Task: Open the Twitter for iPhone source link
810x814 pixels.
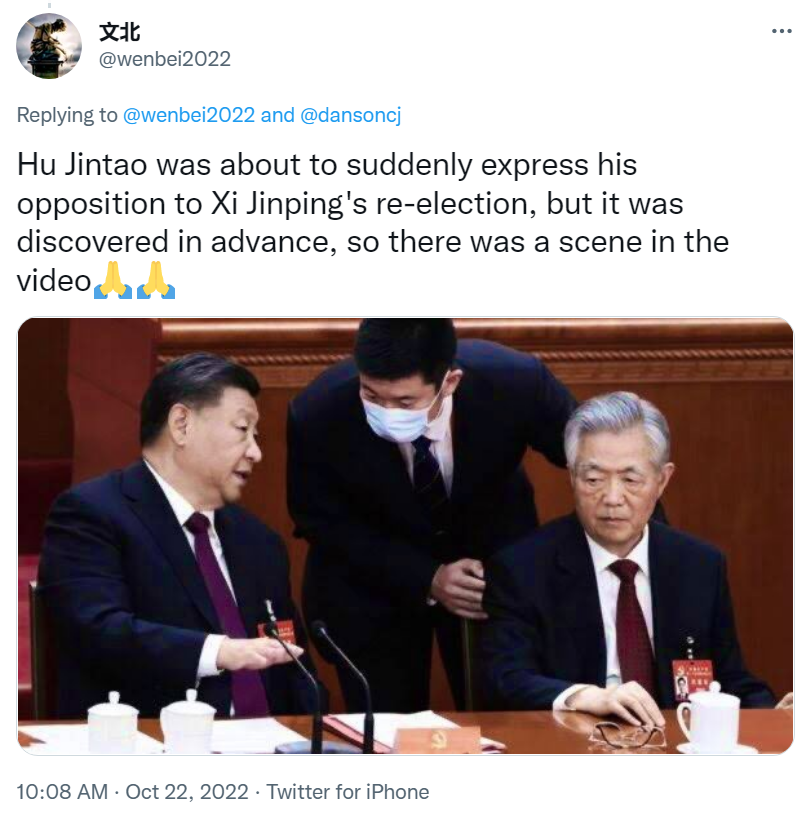Action: [x=348, y=792]
